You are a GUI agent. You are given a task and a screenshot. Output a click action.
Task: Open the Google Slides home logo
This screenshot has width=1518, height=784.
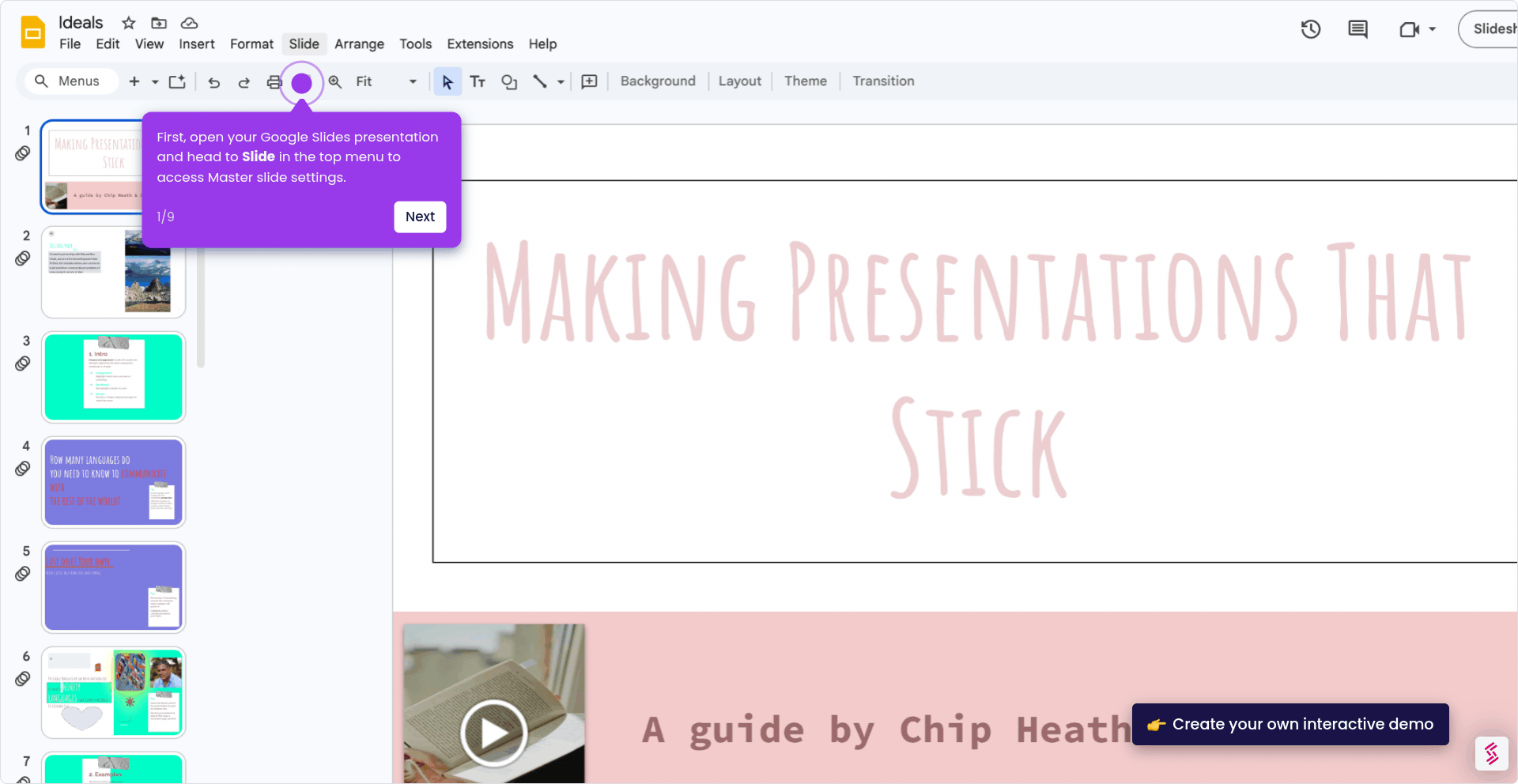(33, 32)
